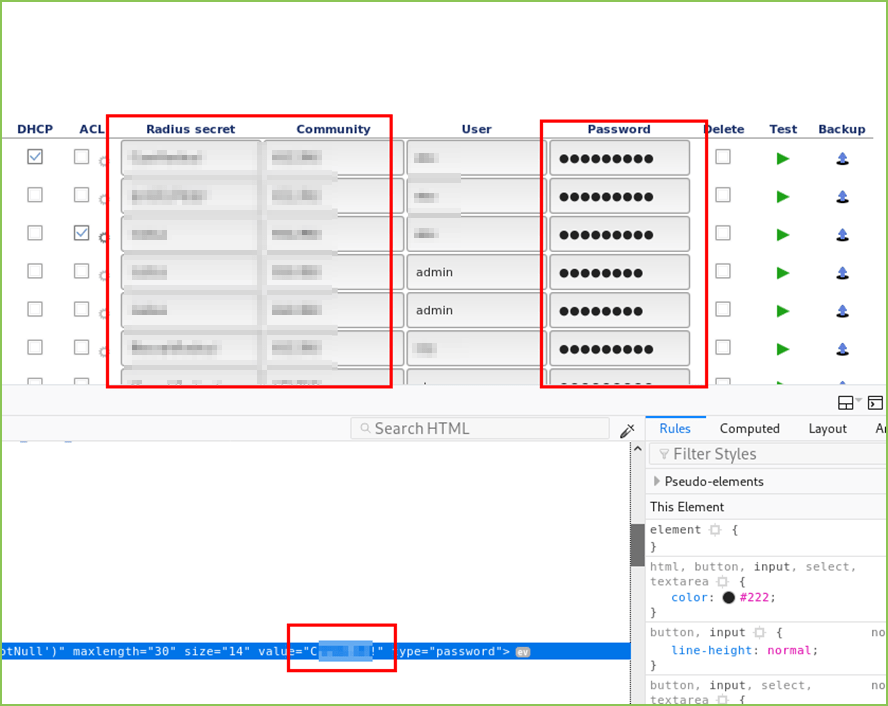888x706 pixels.
Task: Click the selector highlighter next to 'element' rule
Action: click(x=715, y=530)
